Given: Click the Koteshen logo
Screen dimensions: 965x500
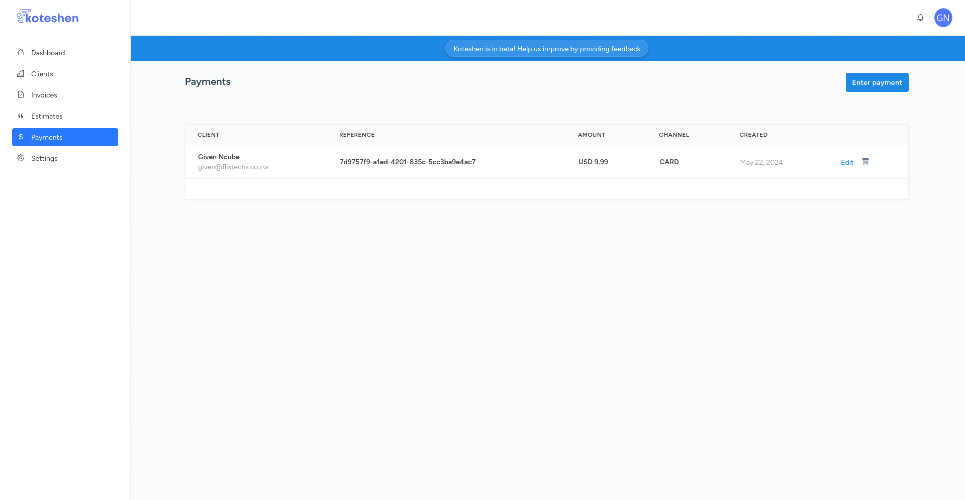Looking at the screenshot, I should (x=47, y=17).
